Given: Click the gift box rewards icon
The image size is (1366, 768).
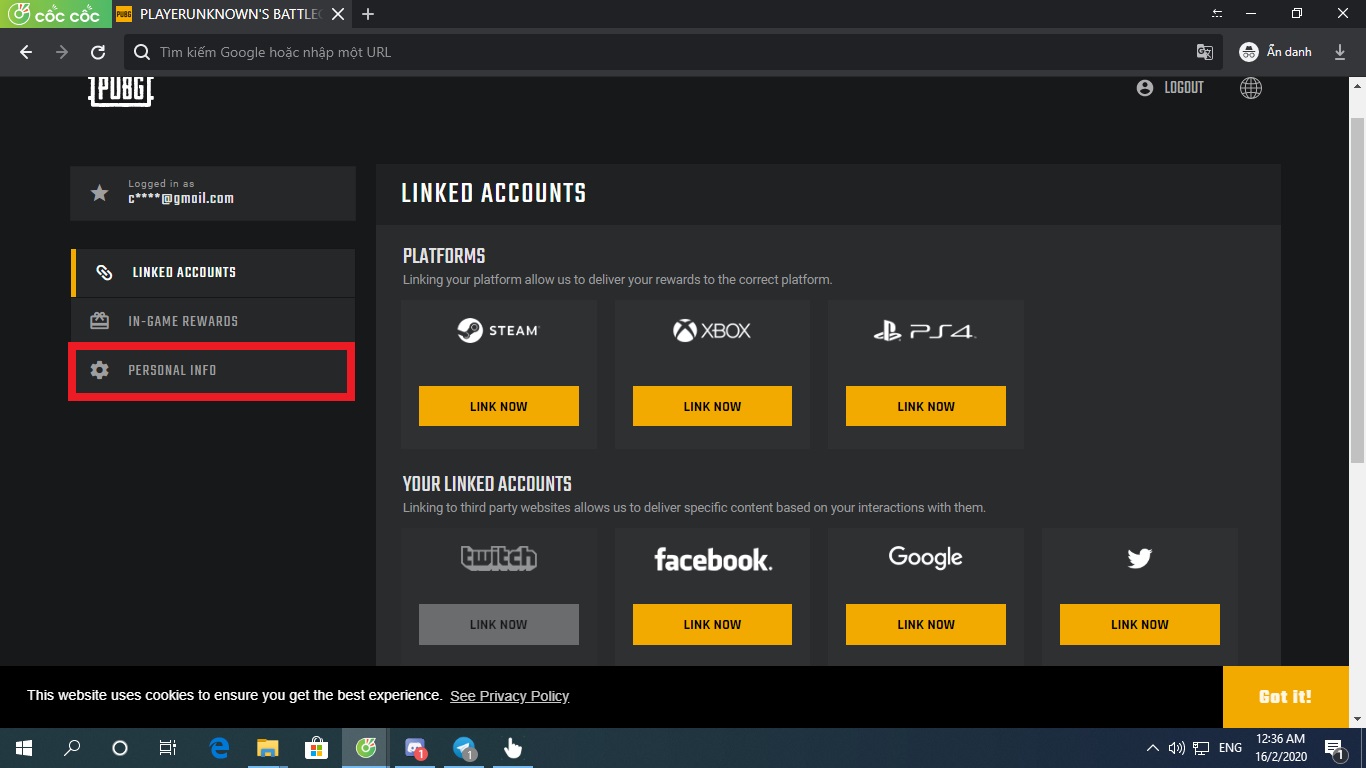Looking at the screenshot, I should click(99, 321).
